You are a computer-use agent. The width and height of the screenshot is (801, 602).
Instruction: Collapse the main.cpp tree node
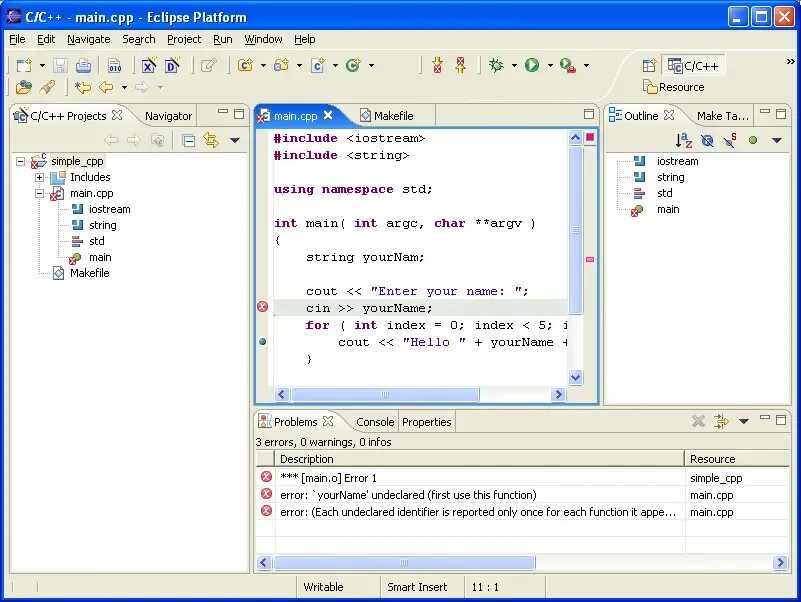pyautogui.click(x=39, y=194)
